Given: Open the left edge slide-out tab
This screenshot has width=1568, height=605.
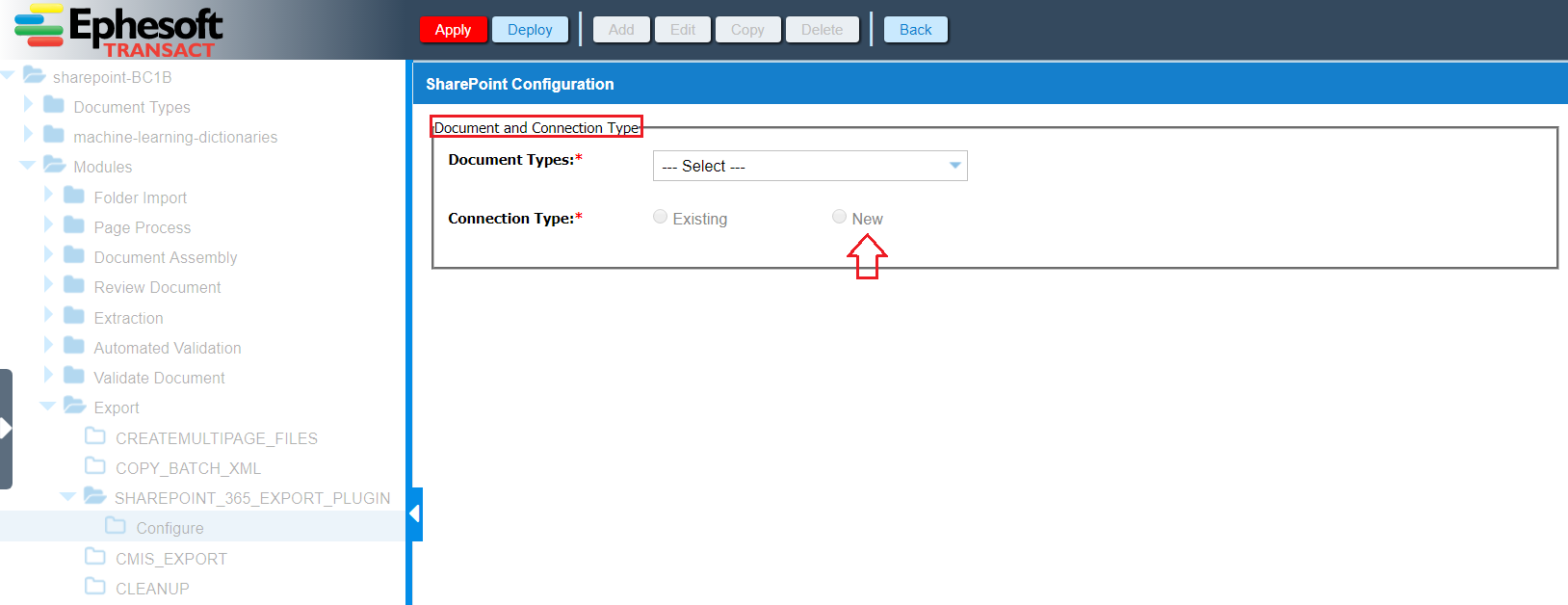Looking at the screenshot, I should (6, 429).
